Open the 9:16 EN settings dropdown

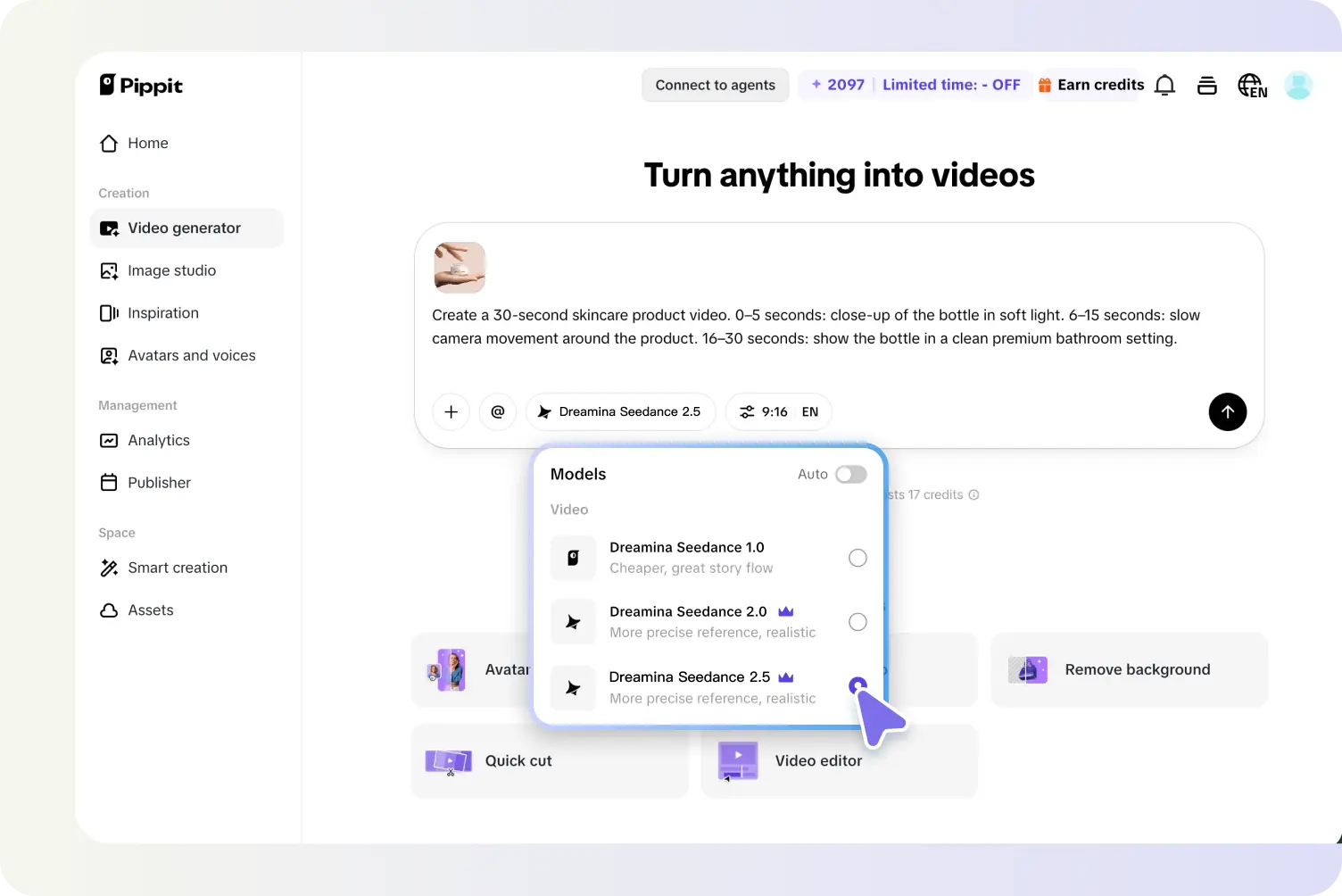pyautogui.click(x=778, y=411)
